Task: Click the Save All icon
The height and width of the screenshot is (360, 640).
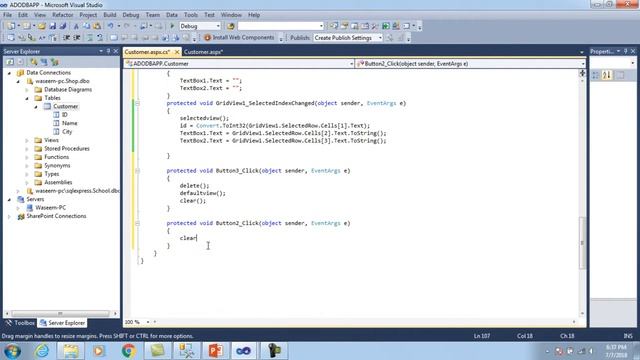Action: (x=62, y=26)
